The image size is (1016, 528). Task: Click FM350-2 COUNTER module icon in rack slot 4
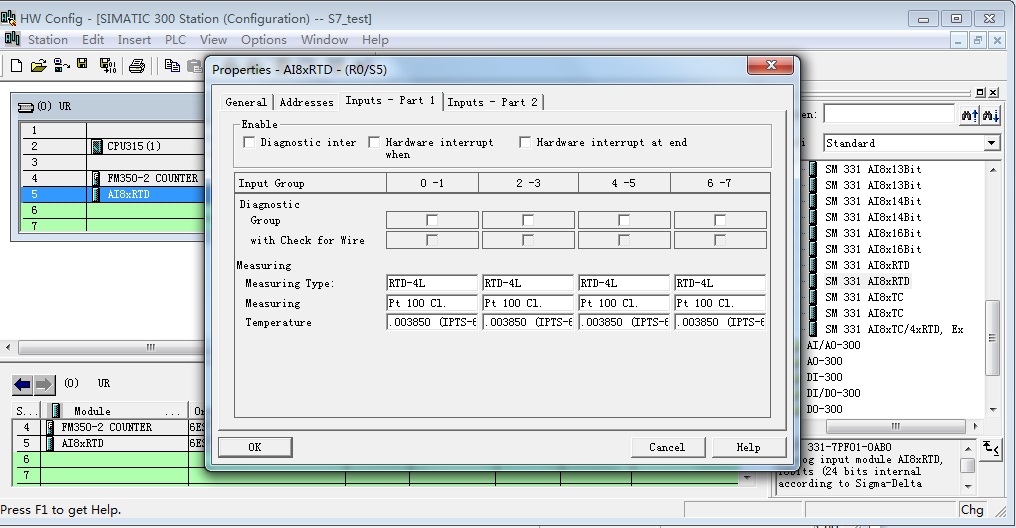pos(96,178)
